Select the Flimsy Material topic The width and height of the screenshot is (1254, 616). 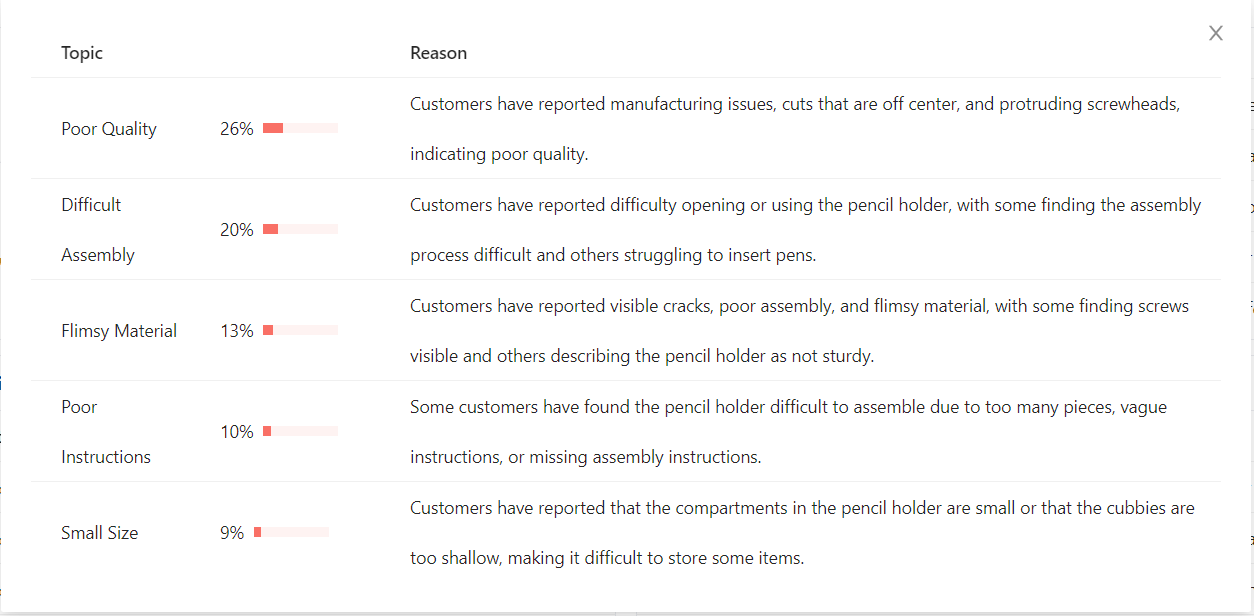point(119,331)
